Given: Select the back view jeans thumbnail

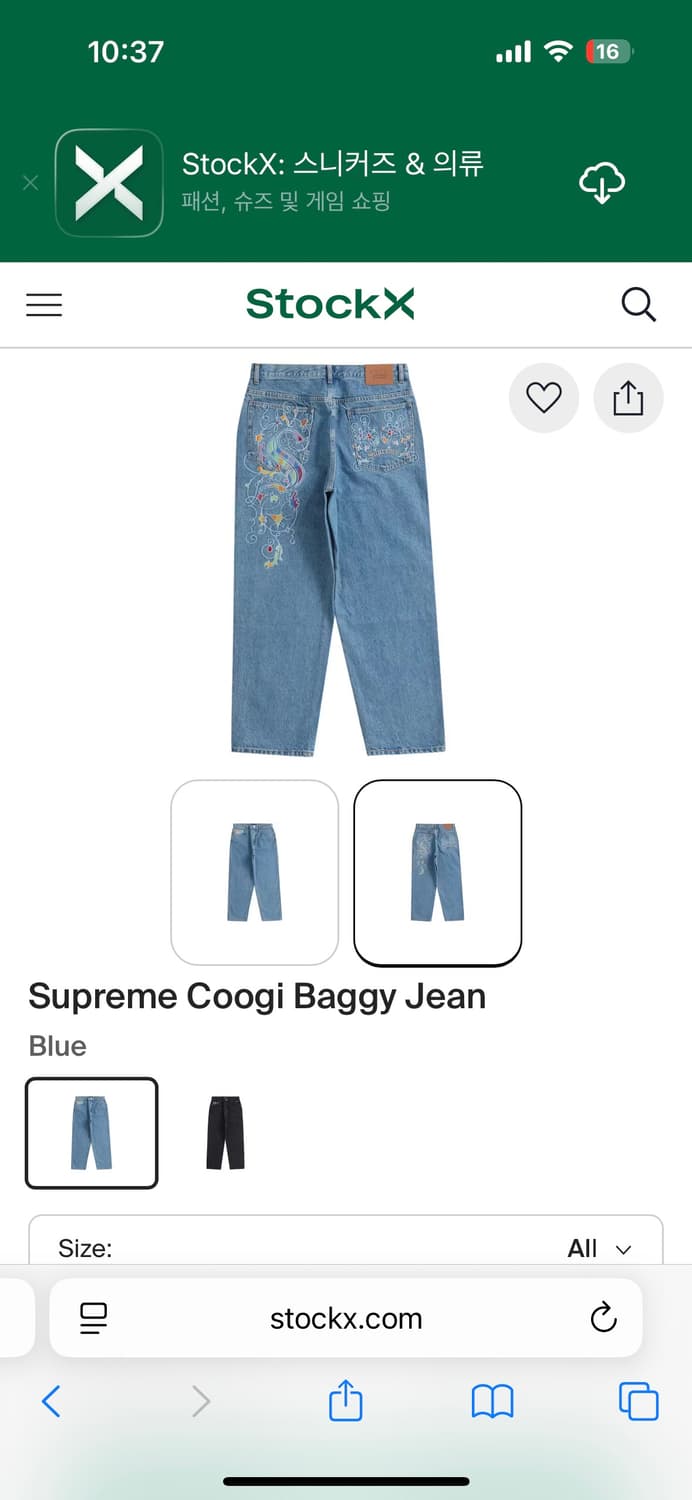Looking at the screenshot, I should pyautogui.click(x=438, y=873).
